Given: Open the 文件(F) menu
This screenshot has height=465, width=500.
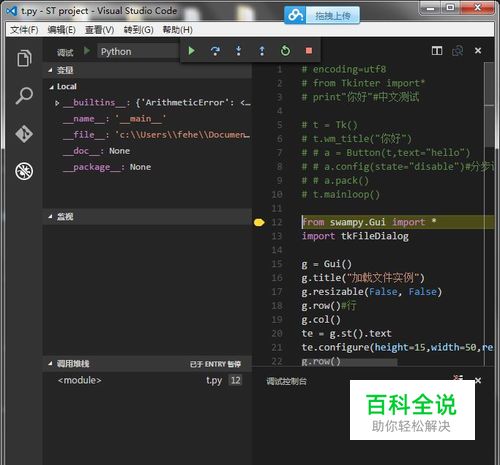Looking at the screenshot, I should tap(24, 30).
